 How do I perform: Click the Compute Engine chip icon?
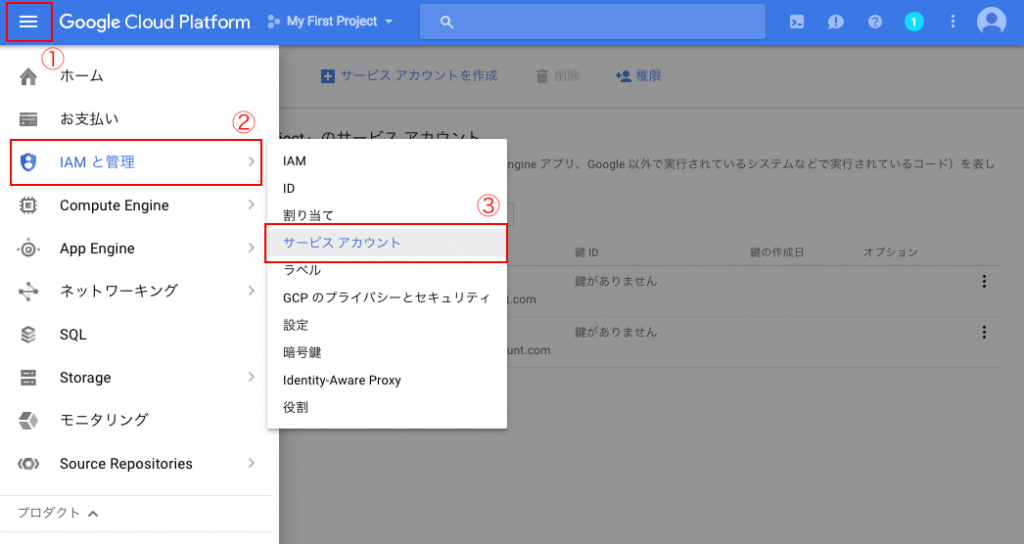[28, 205]
